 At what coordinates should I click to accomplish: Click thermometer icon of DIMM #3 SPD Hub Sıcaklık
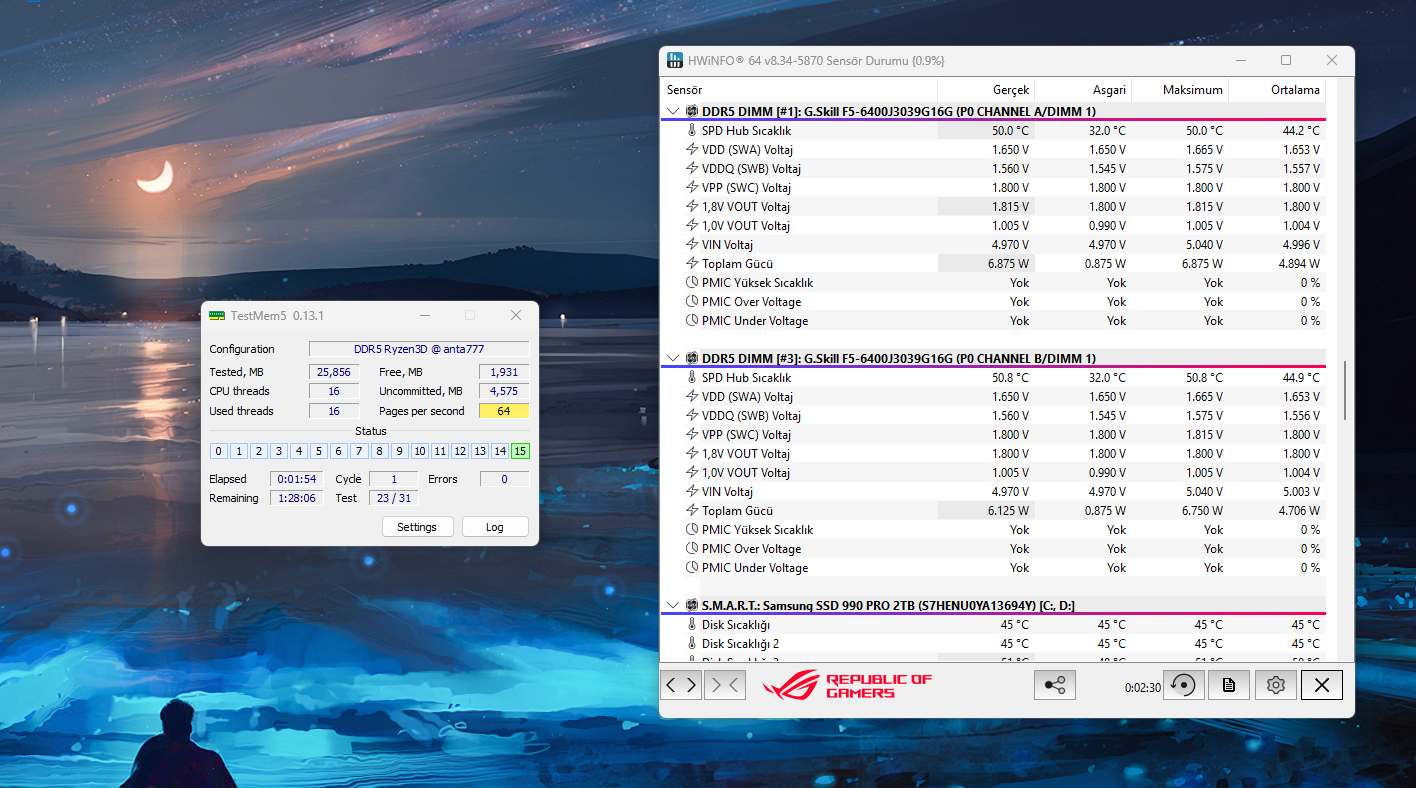[x=691, y=378]
